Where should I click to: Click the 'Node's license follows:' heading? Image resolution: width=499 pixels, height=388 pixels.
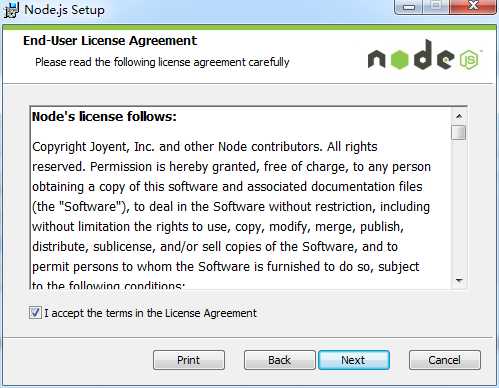tap(104, 117)
